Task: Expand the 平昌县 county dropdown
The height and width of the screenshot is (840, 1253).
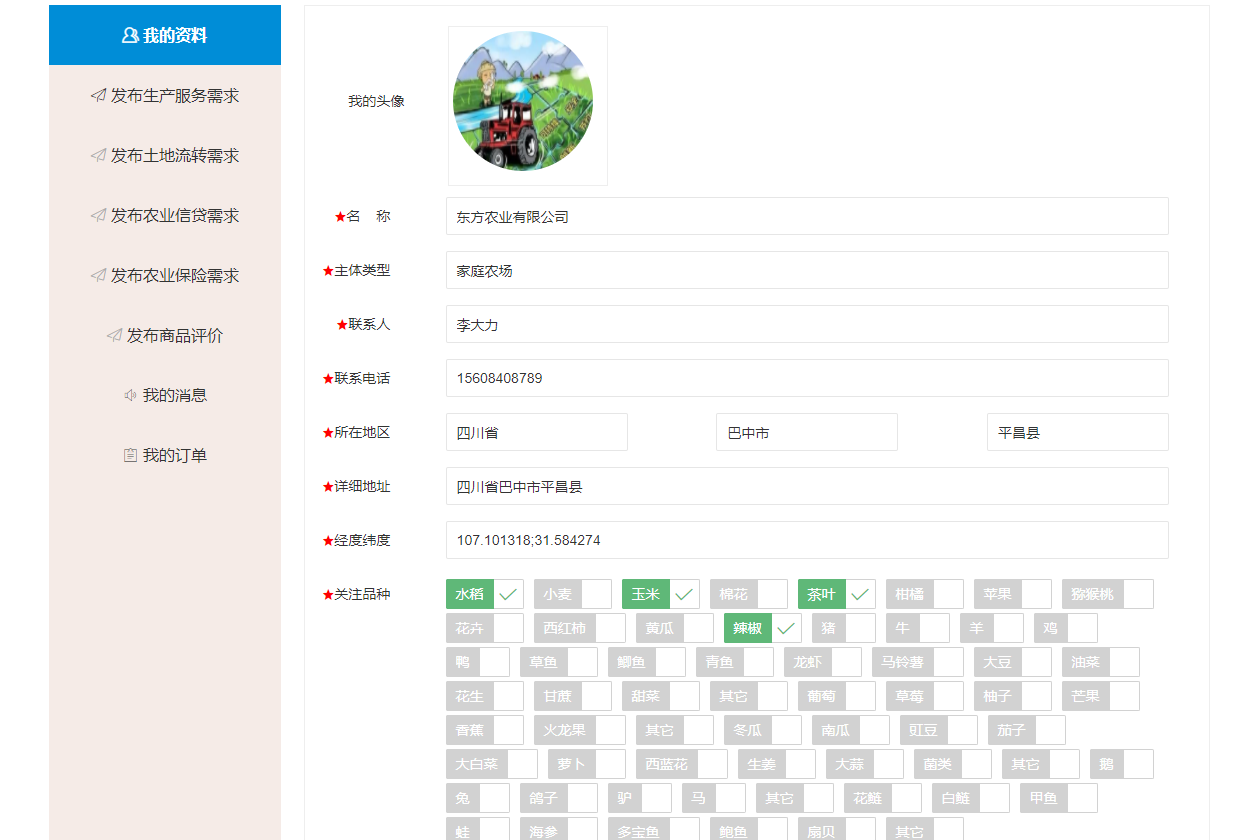Action: point(1077,432)
